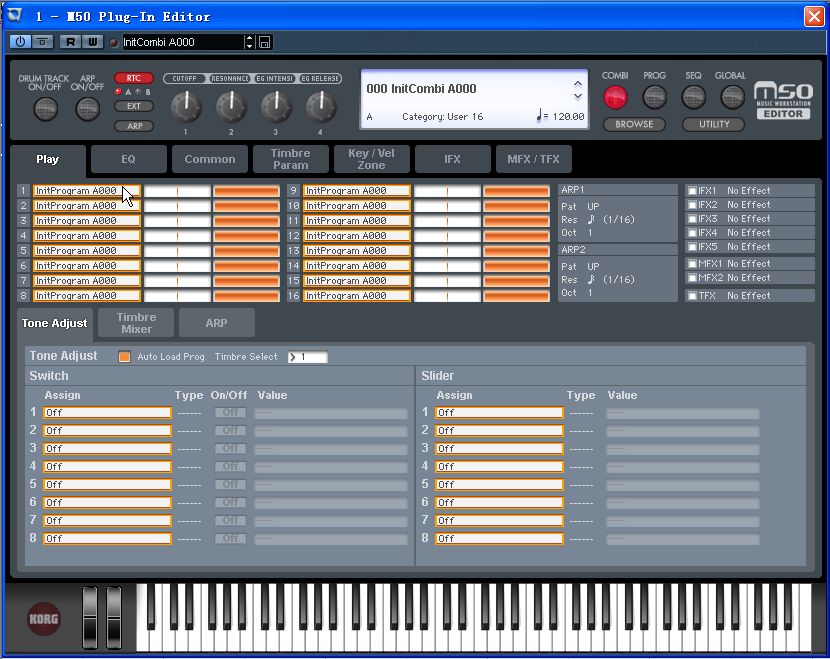Select the COMBI mode red button
830x659 pixels.
click(x=615, y=97)
